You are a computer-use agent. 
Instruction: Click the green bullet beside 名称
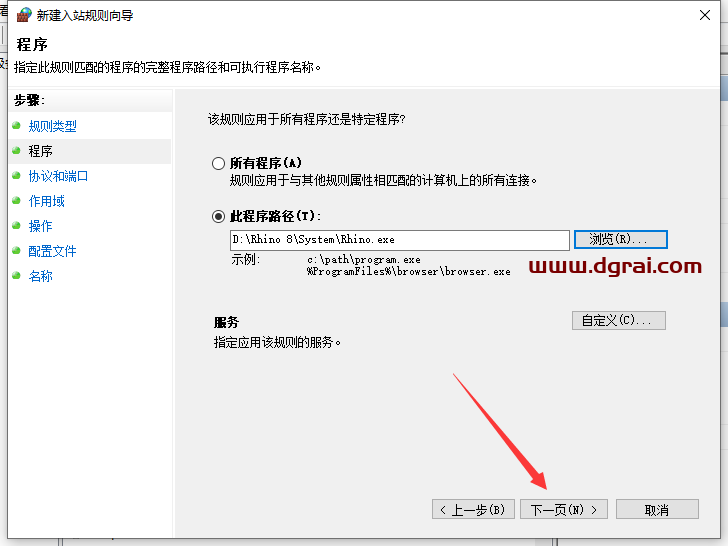[x=17, y=276]
